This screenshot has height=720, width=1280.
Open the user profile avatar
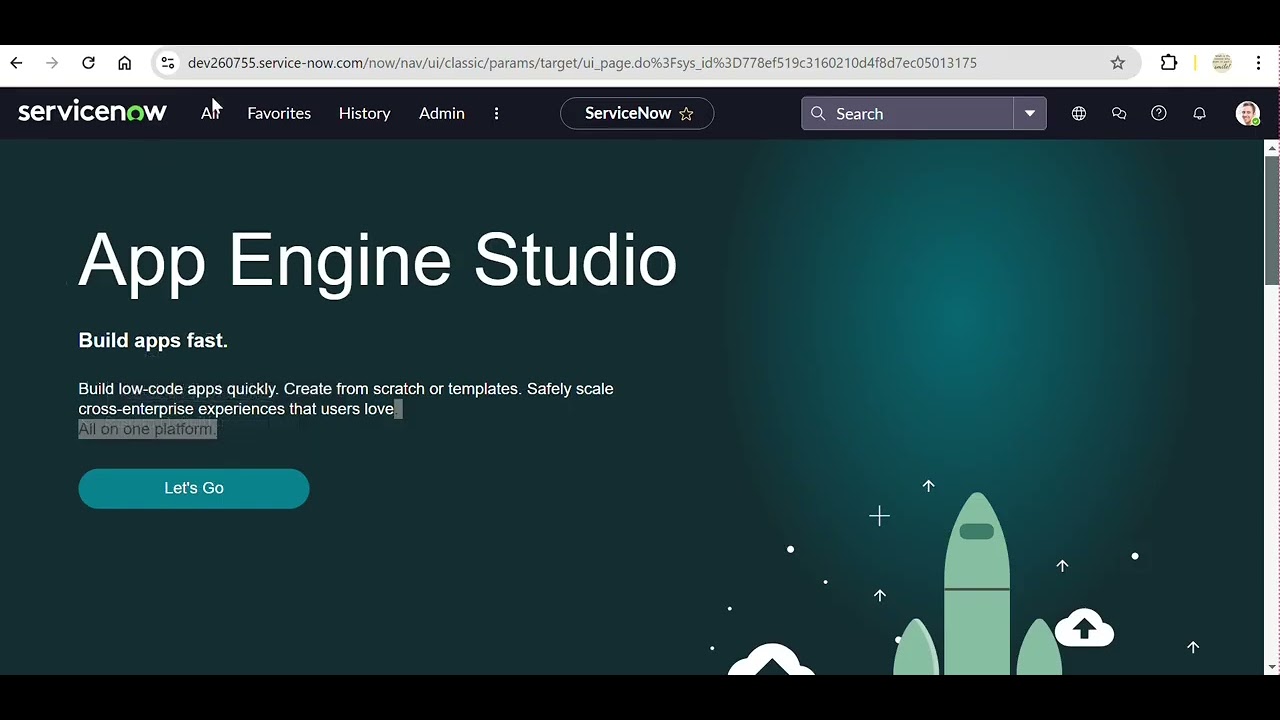[x=1247, y=113]
